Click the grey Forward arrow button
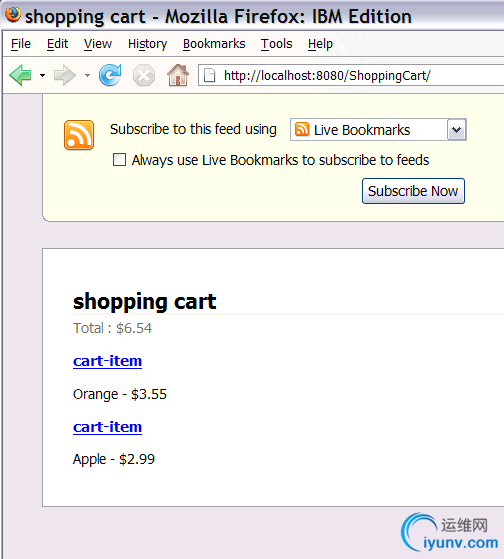This screenshot has height=559, width=504. (x=65, y=75)
